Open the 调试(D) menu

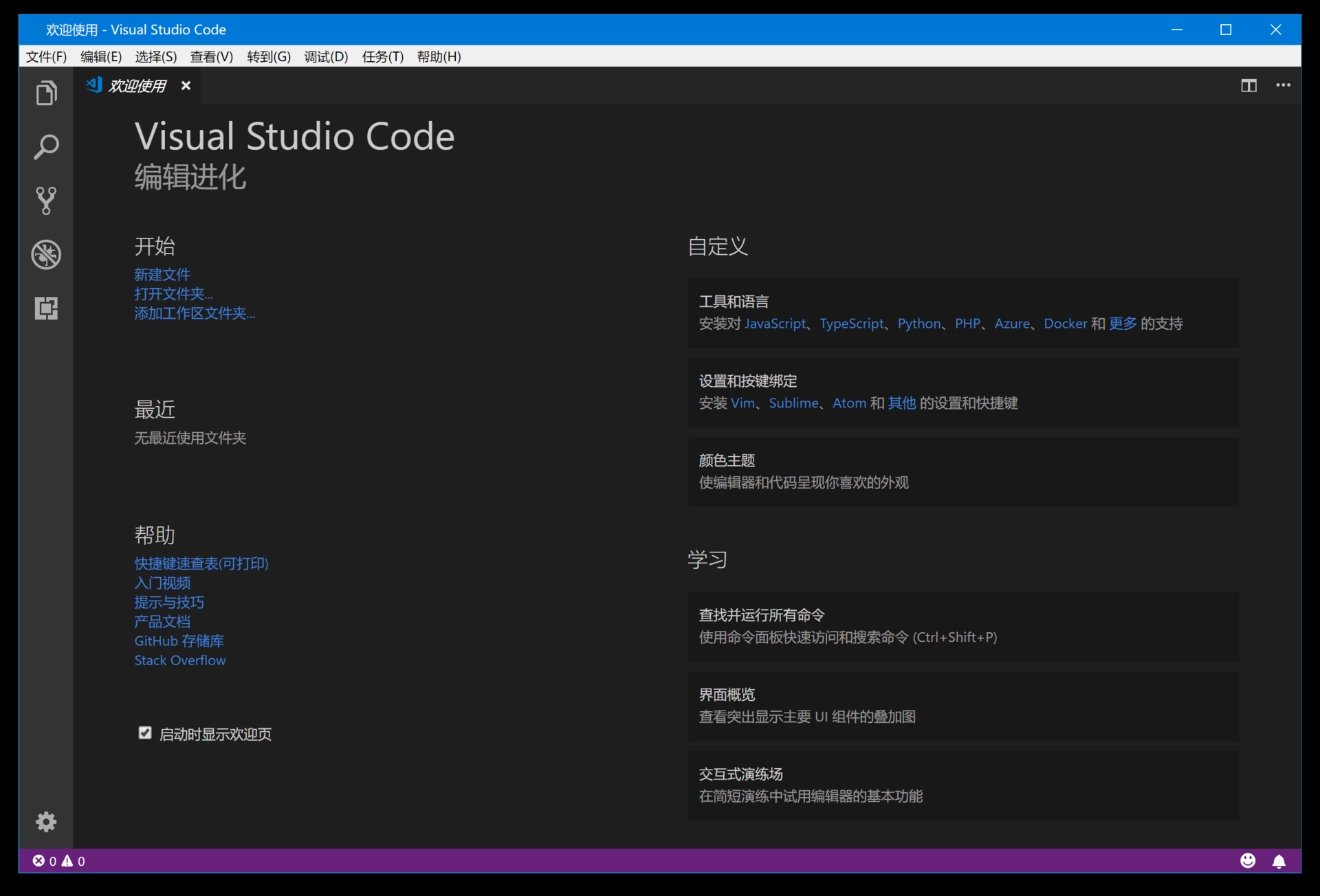(326, 56)
